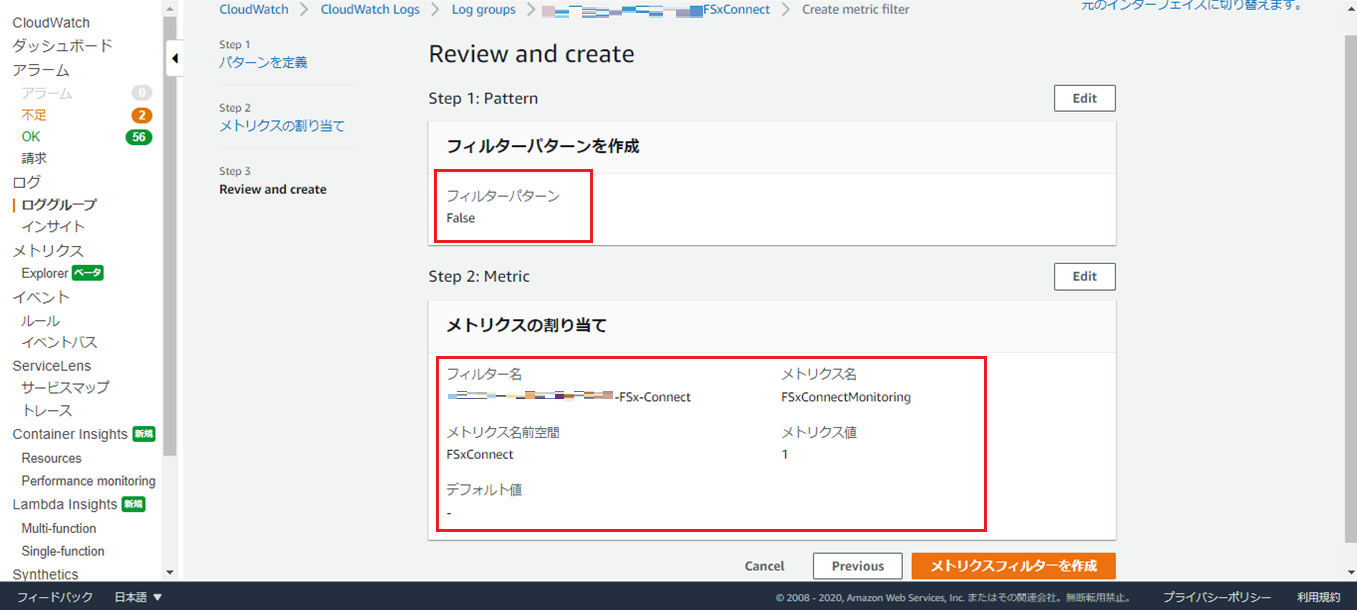The image size is (1357, 610).
Task: Click メトリクスフィルターを作成 button
Action: pos(1014,566)
